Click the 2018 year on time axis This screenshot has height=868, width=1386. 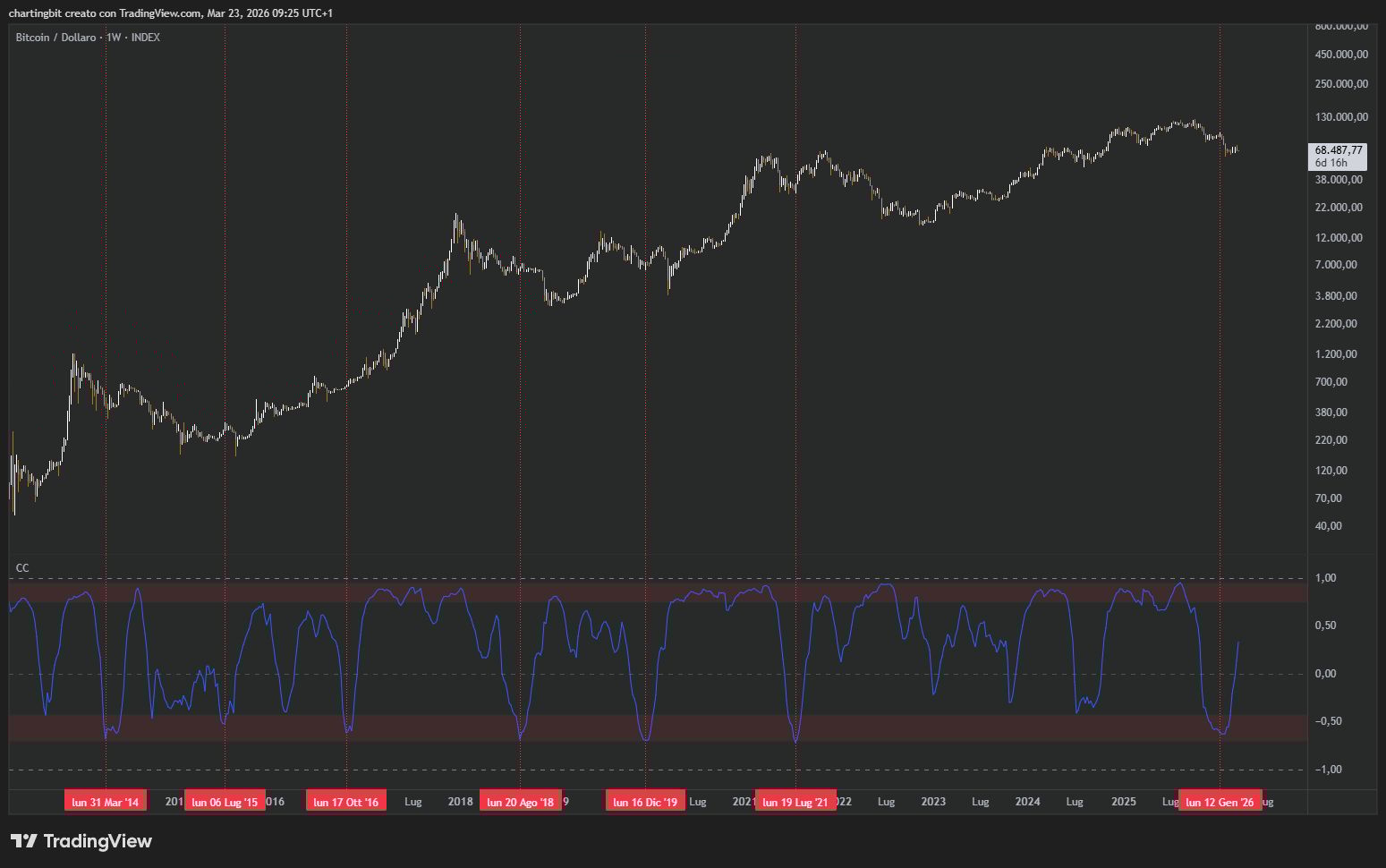pos(460,802)
